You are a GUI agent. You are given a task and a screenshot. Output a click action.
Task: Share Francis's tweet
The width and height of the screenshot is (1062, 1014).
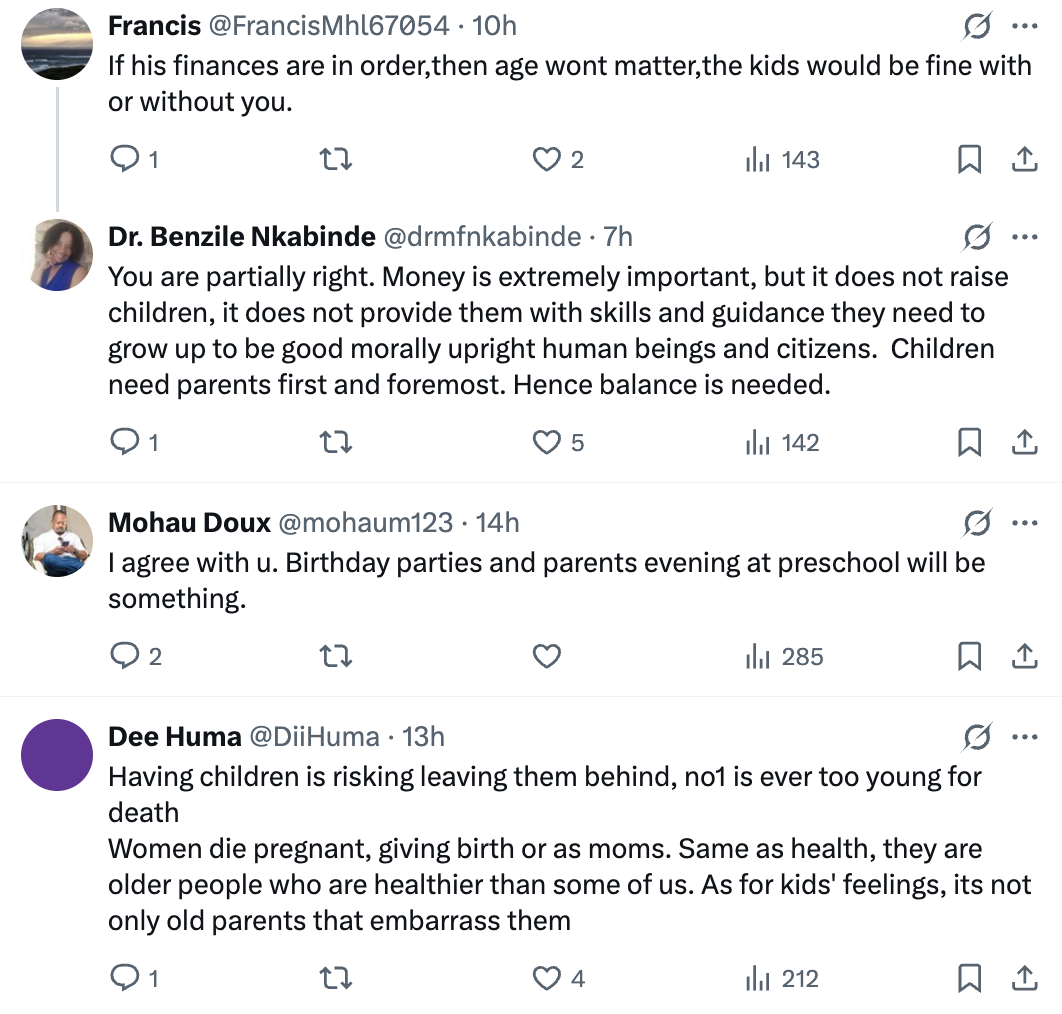[1024, 160]
